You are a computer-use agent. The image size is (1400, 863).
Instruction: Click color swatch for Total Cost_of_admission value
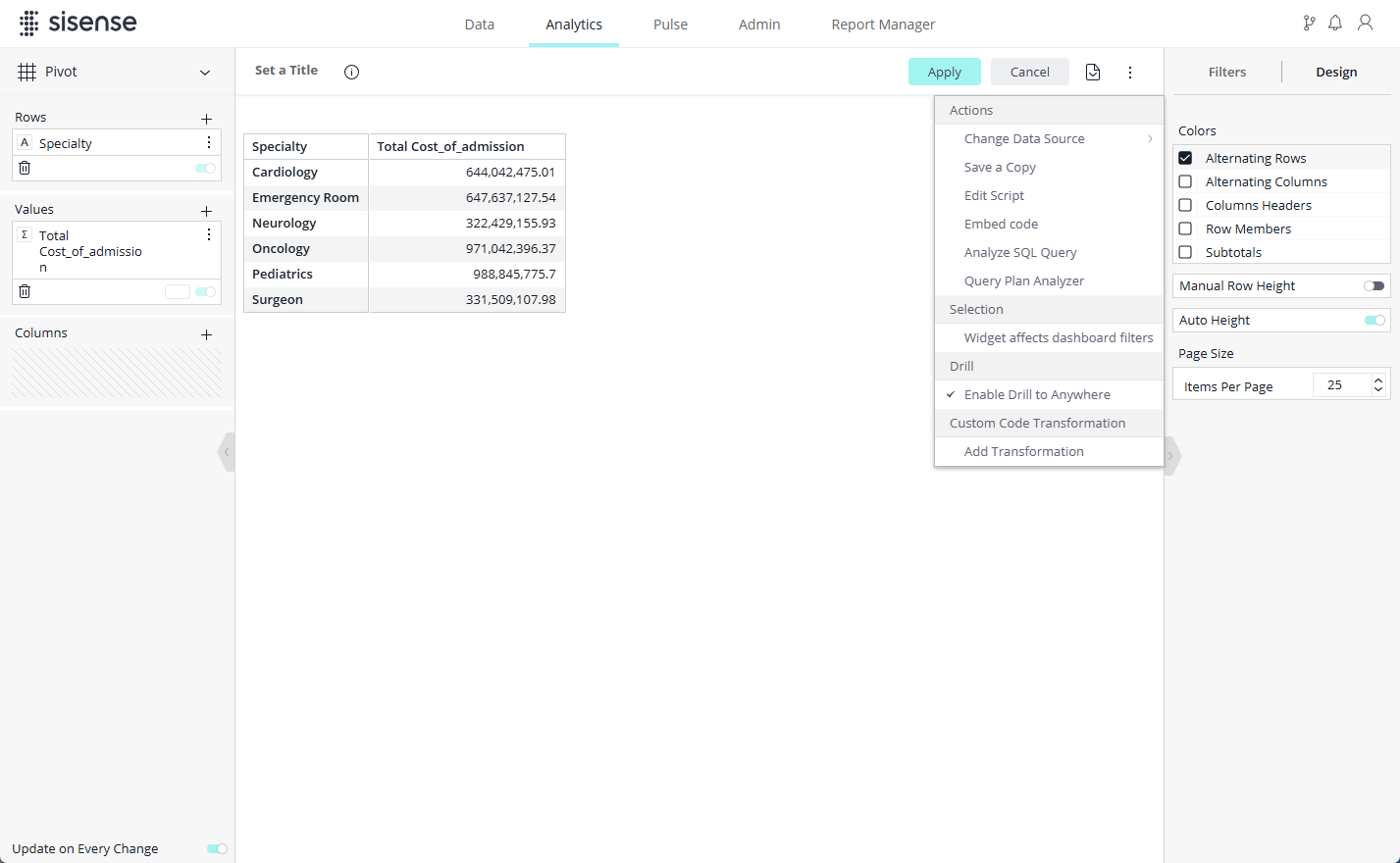[x=178, y=291]
